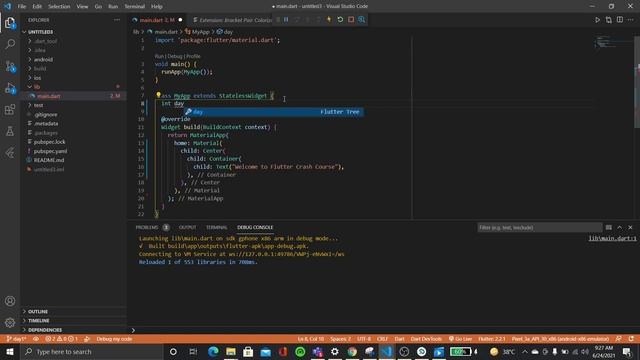The width and height of the screenshot is (640, 360).
Task: Click the feedback icon in the status bar
Action: tap(619, 339)
